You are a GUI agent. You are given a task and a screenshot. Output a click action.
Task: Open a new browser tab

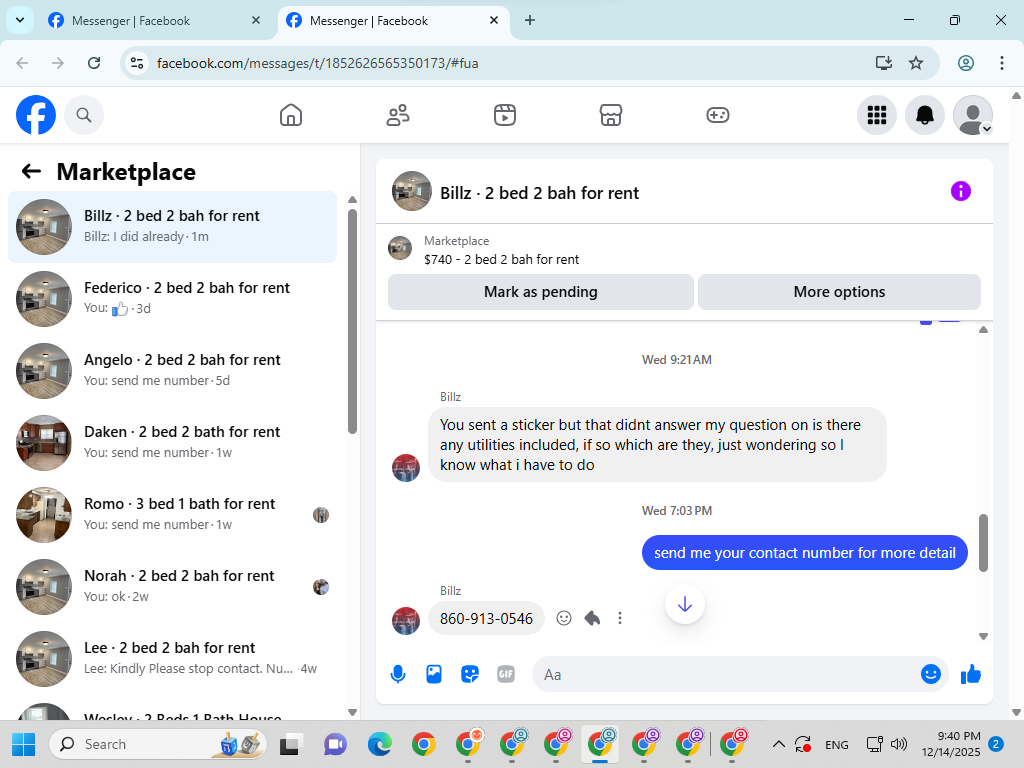[530, 20]
